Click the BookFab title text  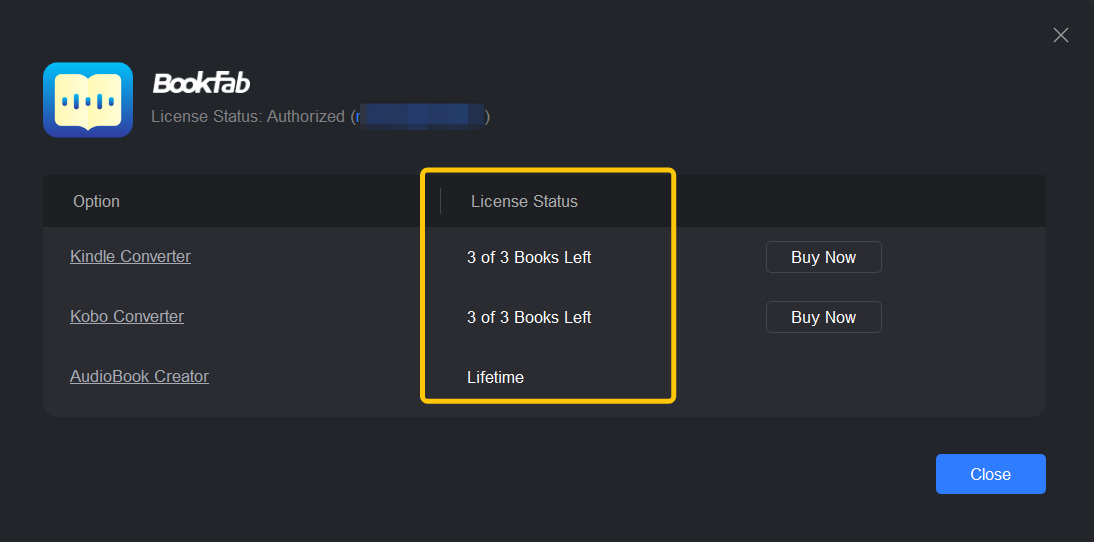(x=201, y=83)
